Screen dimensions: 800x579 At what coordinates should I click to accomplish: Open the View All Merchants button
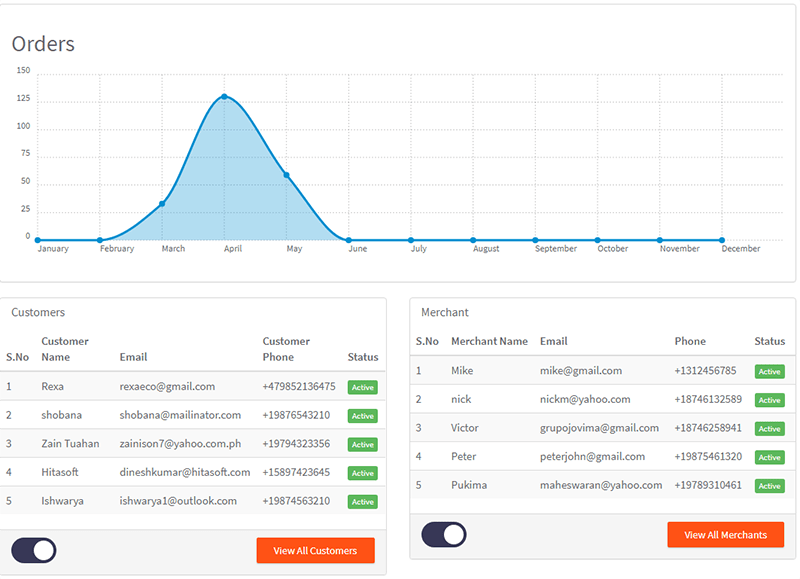pos(726,535)
